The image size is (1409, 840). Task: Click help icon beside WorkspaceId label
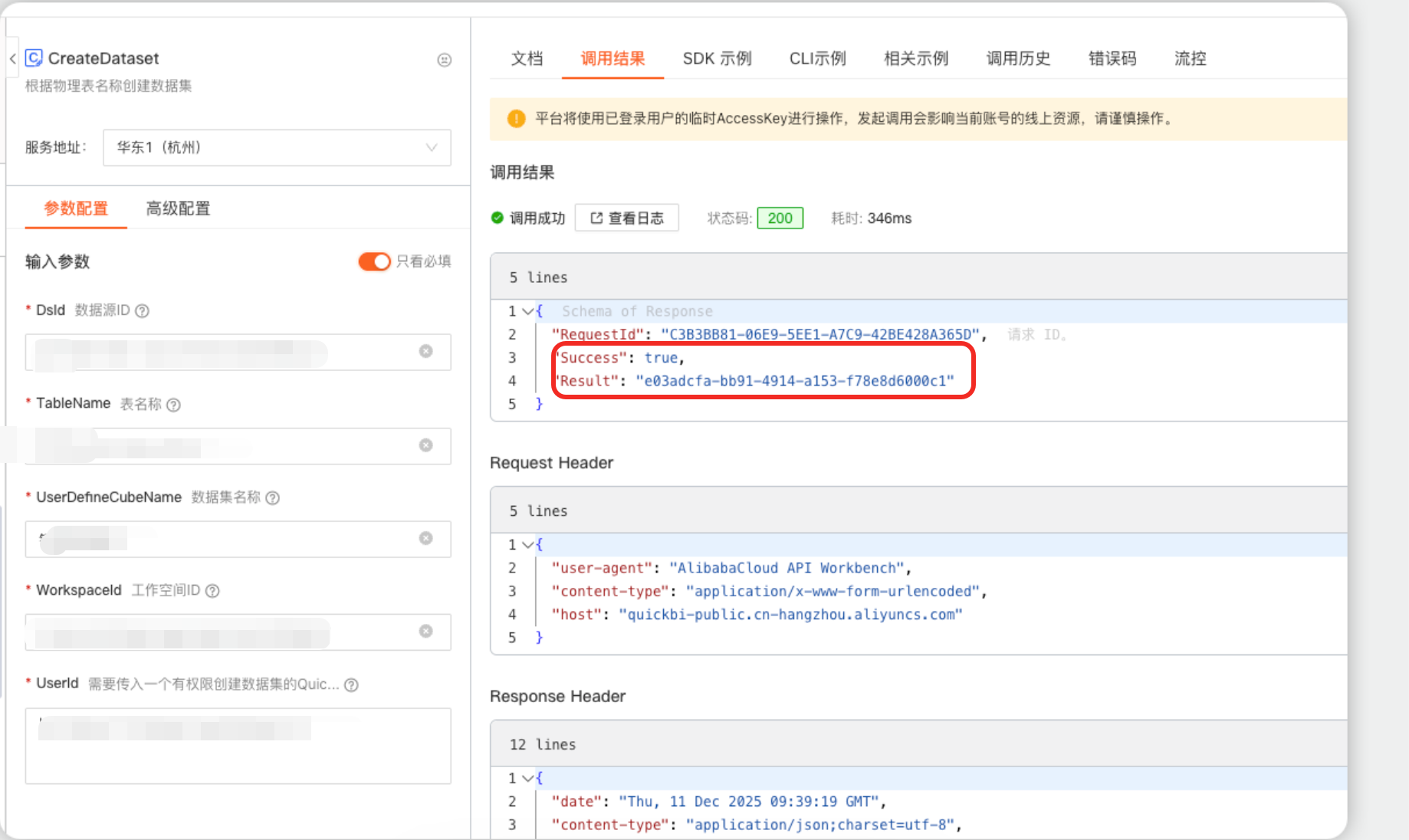[213, 591]
